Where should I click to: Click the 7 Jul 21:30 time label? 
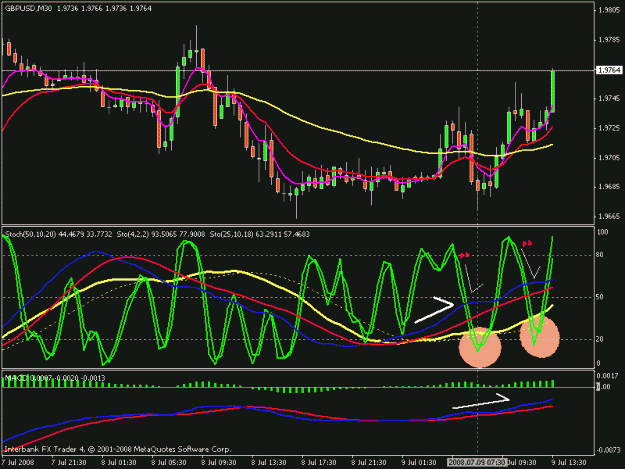pos(69,463)
